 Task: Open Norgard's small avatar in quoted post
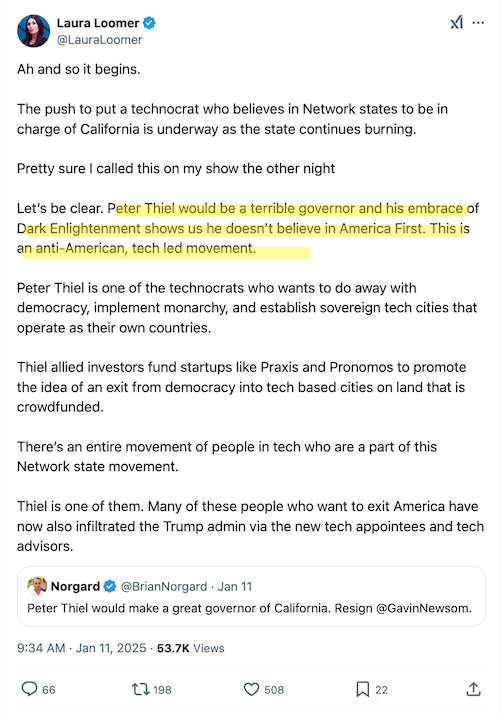click(37, 586)
